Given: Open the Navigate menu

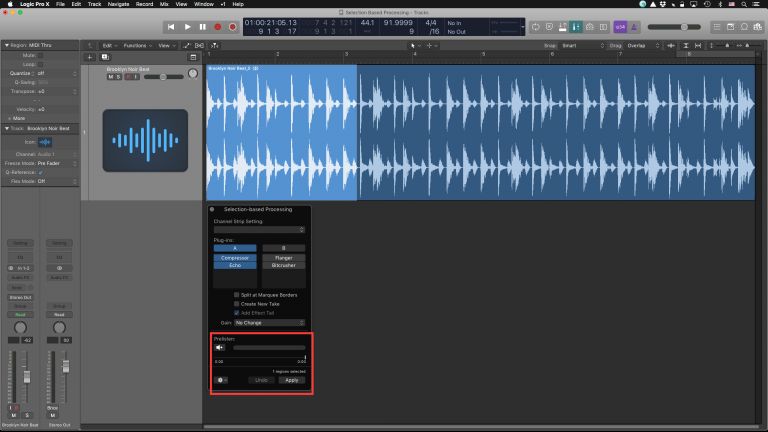Looking at the screenshot, I should coord(118,4).
